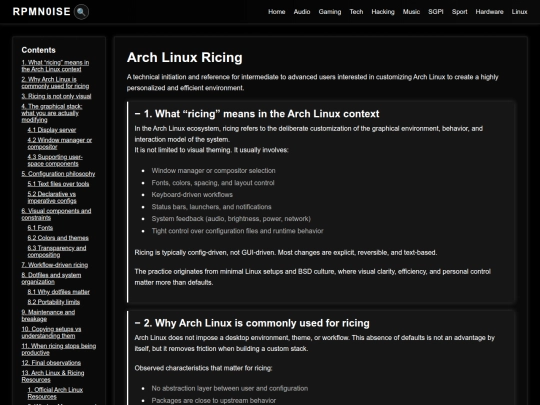
Task: Jump to 8.2 Portability limits link
Action: 54,302
